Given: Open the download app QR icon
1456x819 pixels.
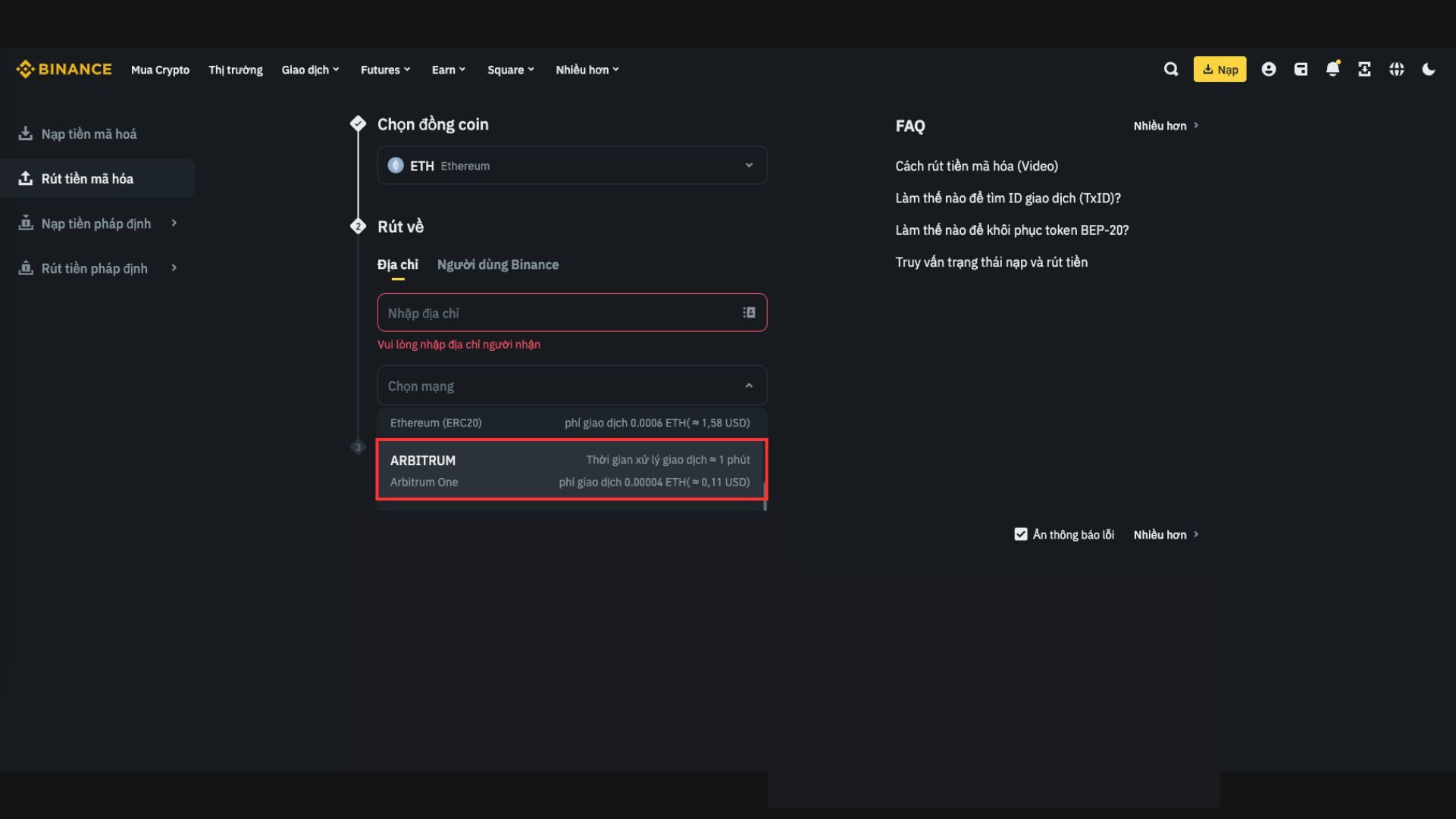Looking at the screenshot, I should click(1364, 69).
